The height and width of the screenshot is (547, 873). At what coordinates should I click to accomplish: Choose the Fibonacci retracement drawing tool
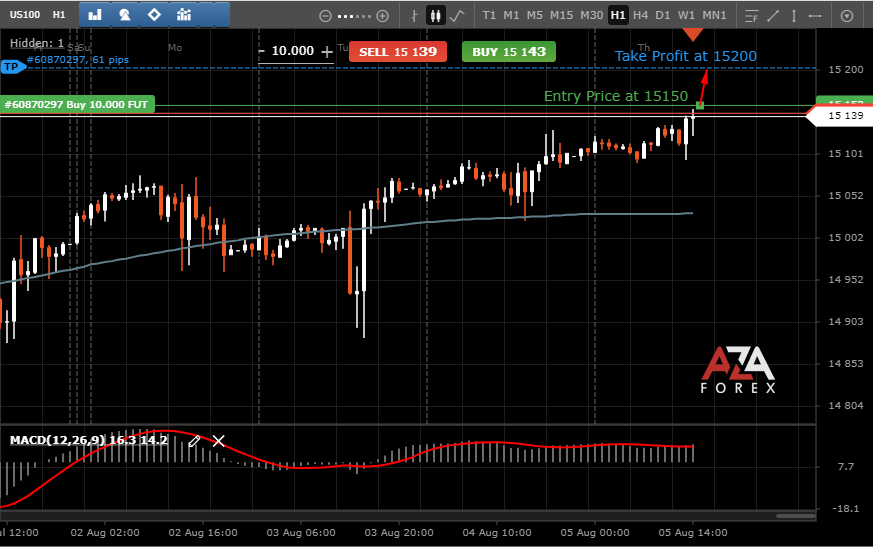tap(751, 16)
